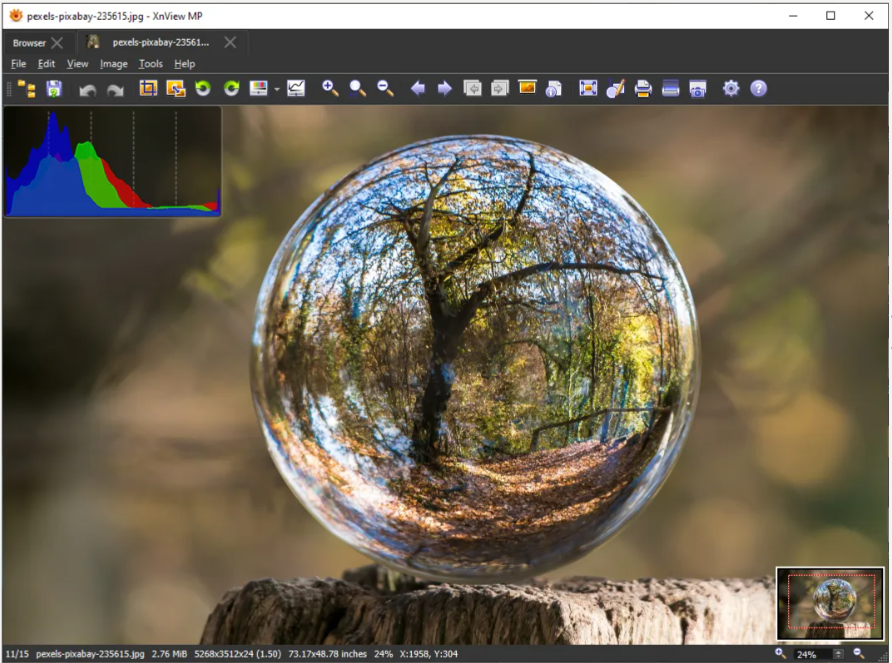This screenshot has width=892, height=663.
Task: Undo the last change
Action: (x=88, y=88)
